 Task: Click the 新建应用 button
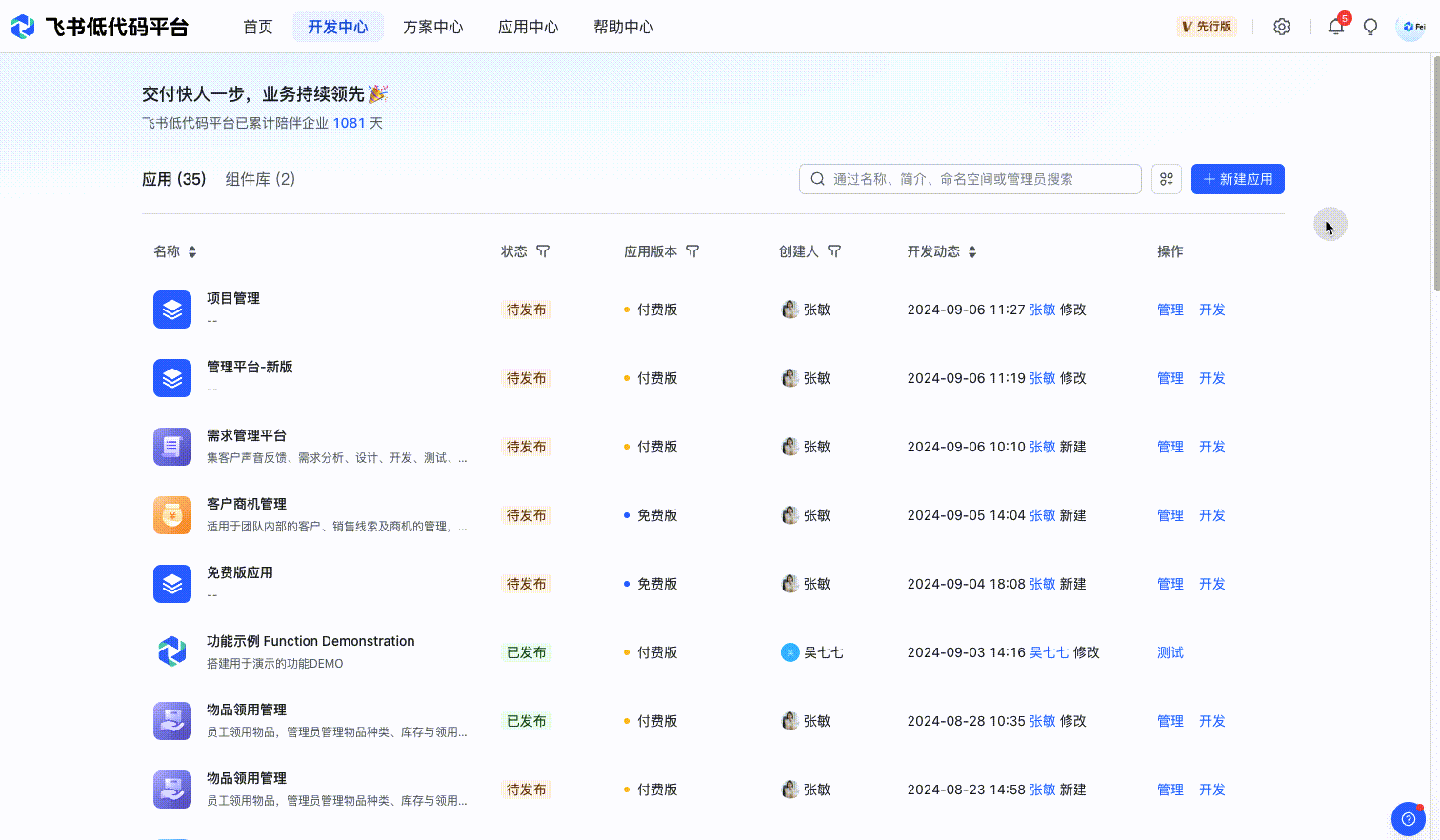pyautogui.click(x=1237, y=179)
